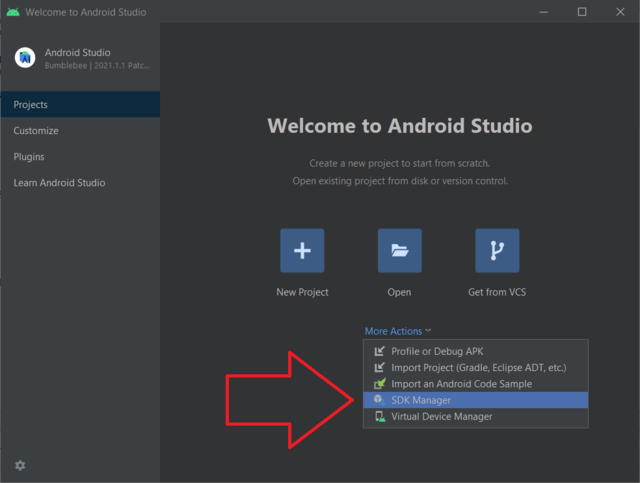
Task: Open SDK Manager from the menu
Action: click(x=476, y=400)
